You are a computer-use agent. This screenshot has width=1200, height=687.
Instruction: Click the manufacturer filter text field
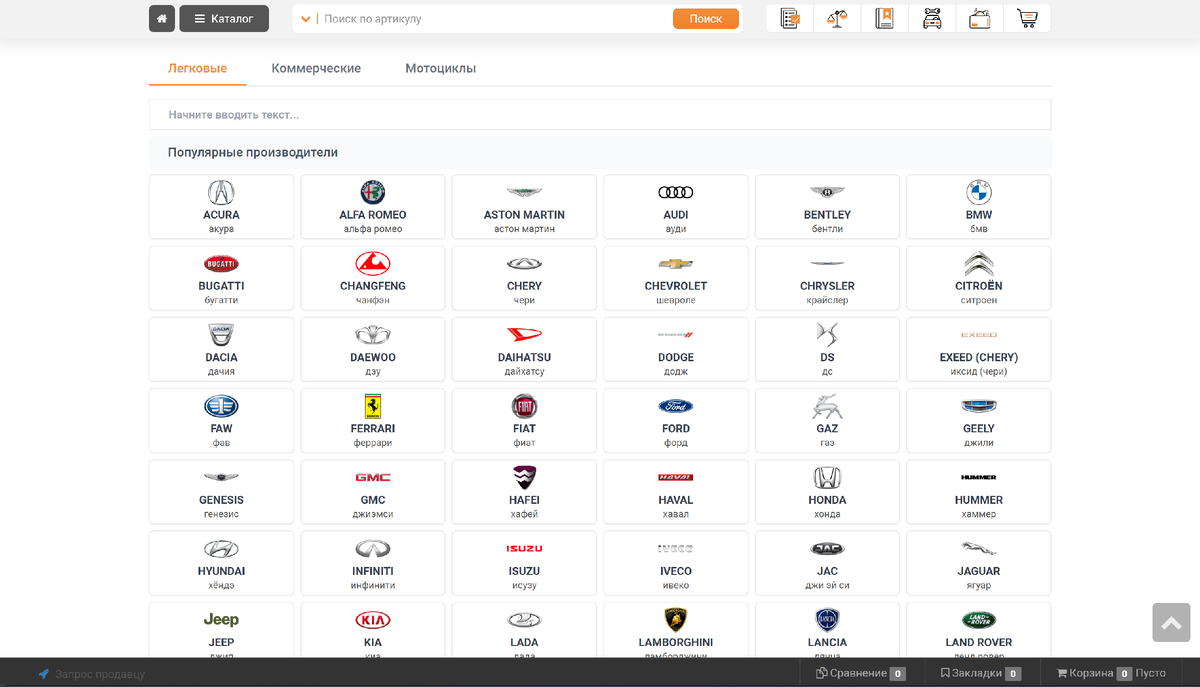pyautogui.click(x=600, y=115)
